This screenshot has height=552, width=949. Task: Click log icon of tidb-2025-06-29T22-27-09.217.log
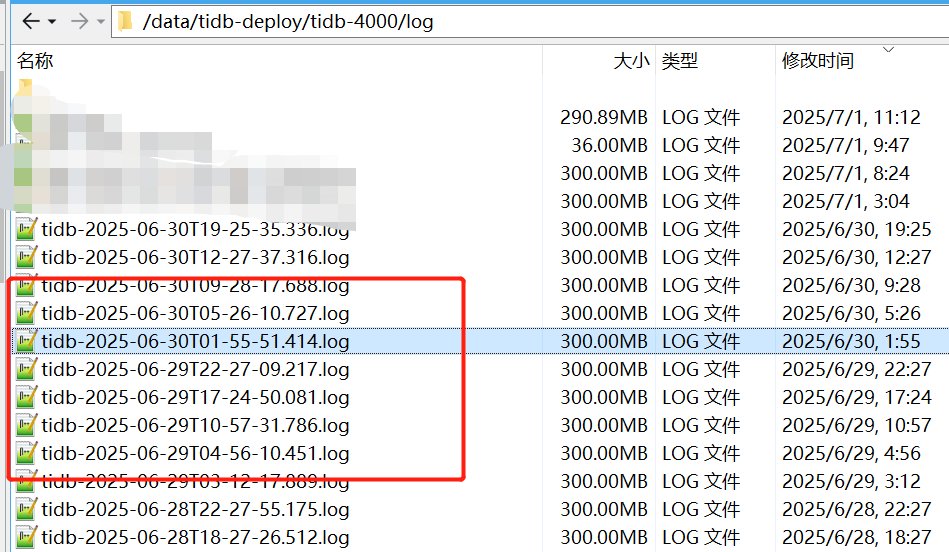click(x=26, y=369)
